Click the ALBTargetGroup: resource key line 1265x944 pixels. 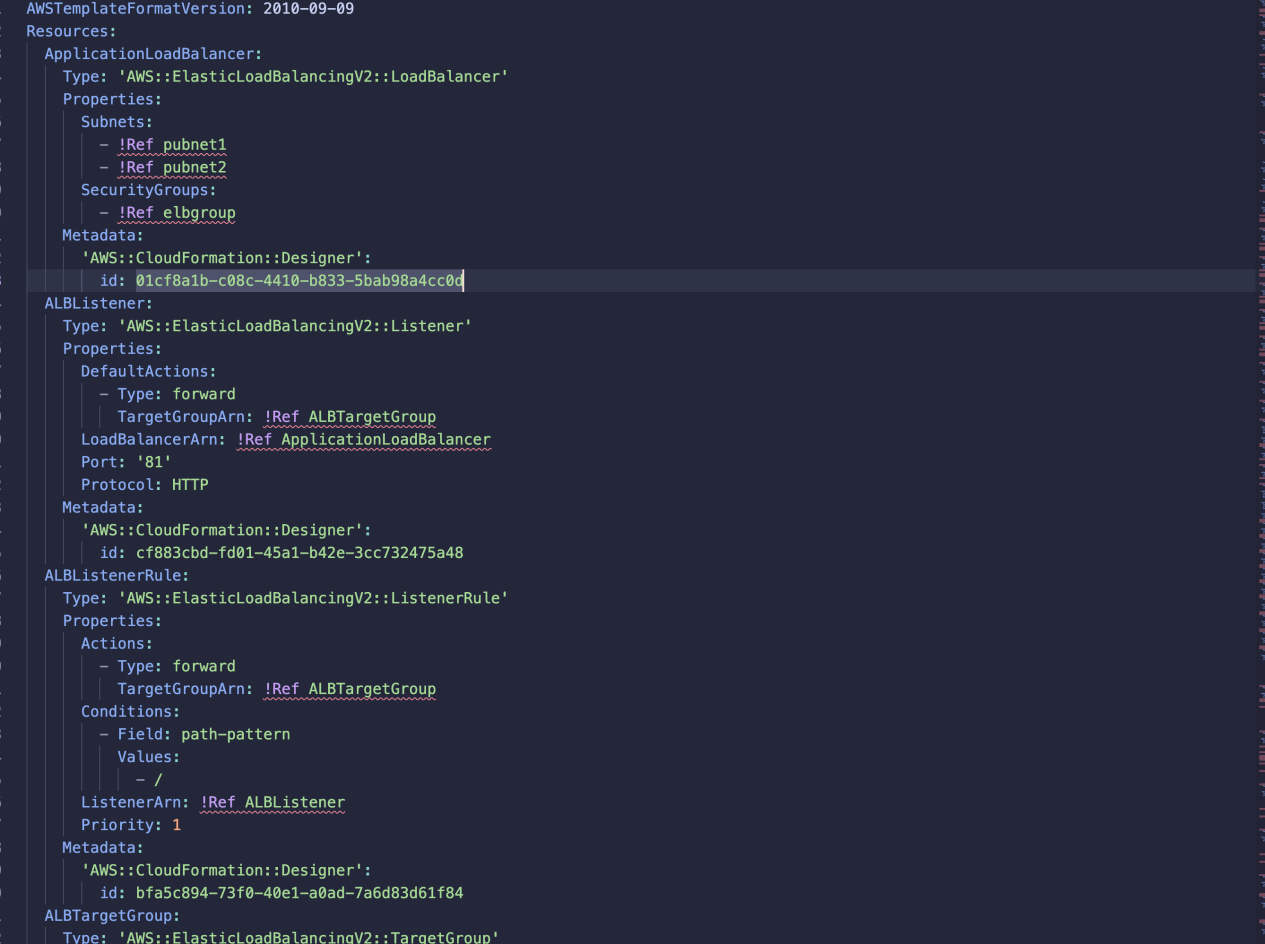tap(112, 915)
